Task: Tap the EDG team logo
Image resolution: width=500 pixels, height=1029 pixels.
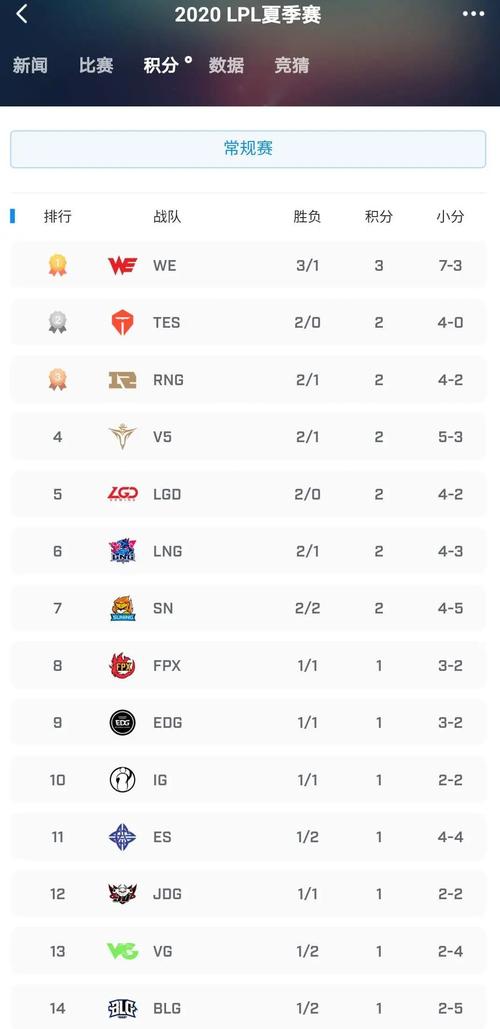Action: coord(123,723)
